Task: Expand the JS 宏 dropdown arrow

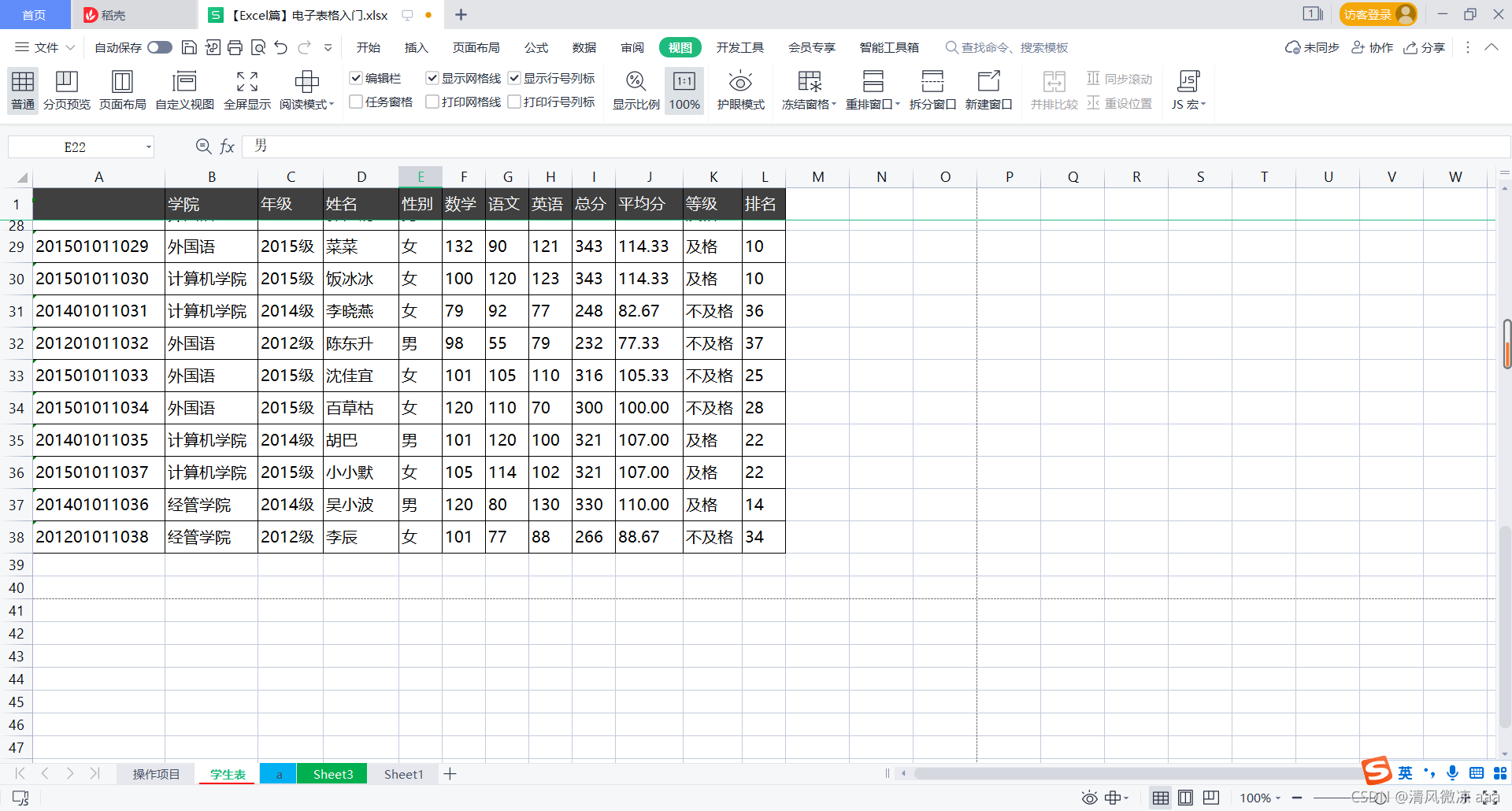Action: [x=1203, y=105]
